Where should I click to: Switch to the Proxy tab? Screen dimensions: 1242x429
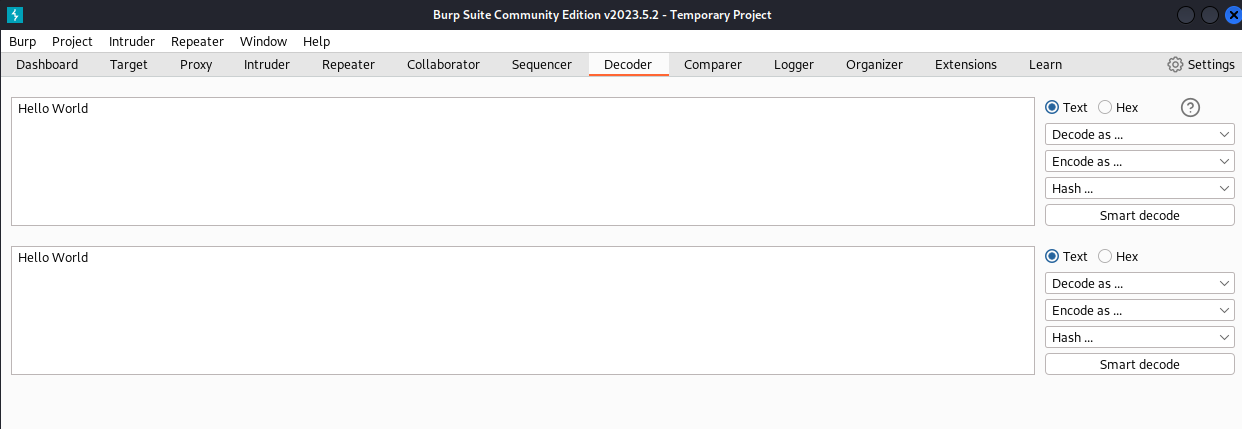pyautogui.click(x=196, y=64)
